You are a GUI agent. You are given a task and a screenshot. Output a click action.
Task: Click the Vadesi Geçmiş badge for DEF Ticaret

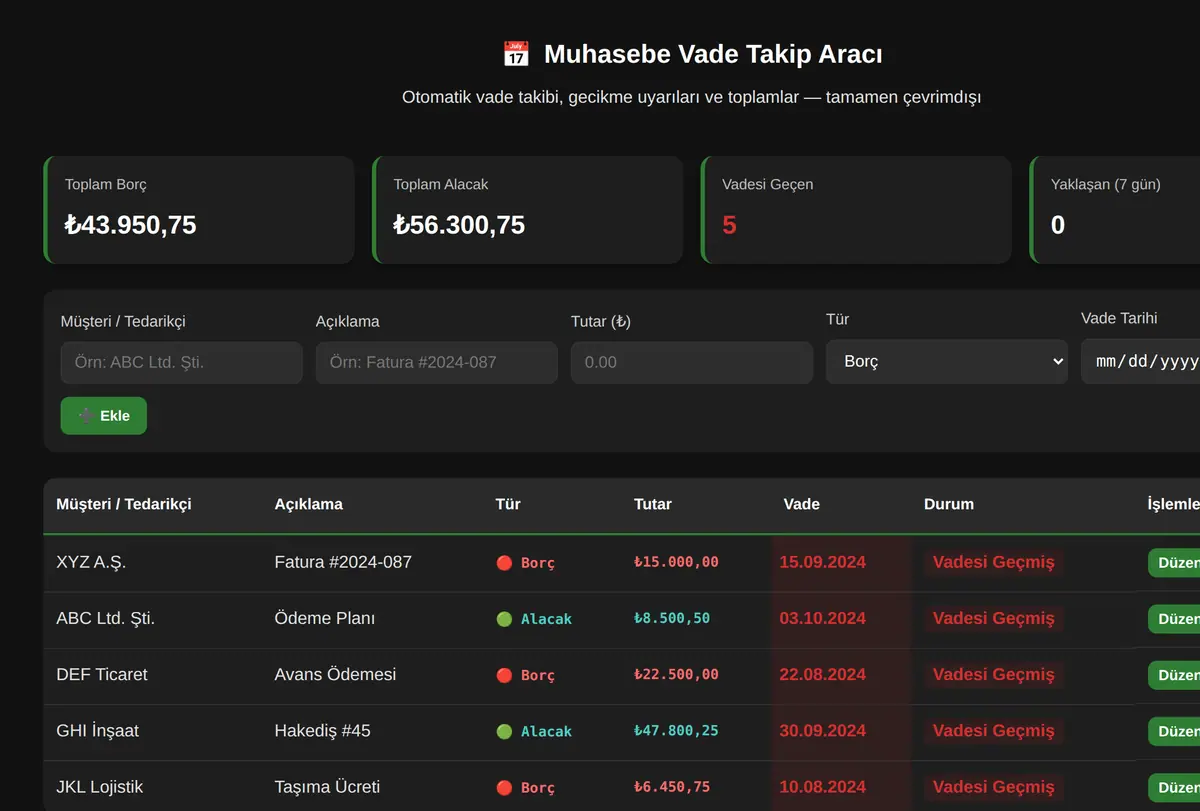[994, 675]
